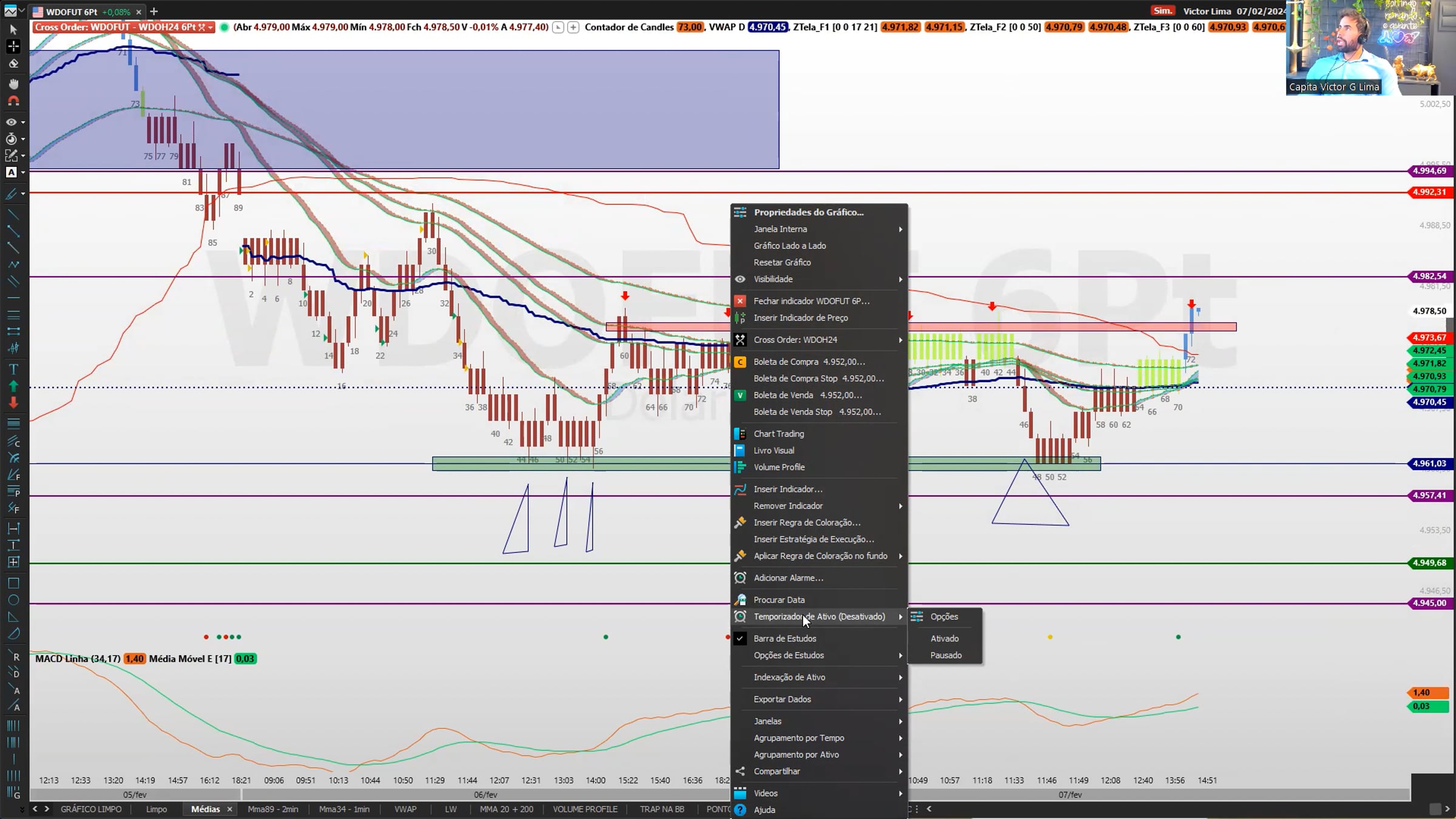Set asset timer to Pausado
The width and height of the screenshot is (1456, 819).
coord(946,655)
